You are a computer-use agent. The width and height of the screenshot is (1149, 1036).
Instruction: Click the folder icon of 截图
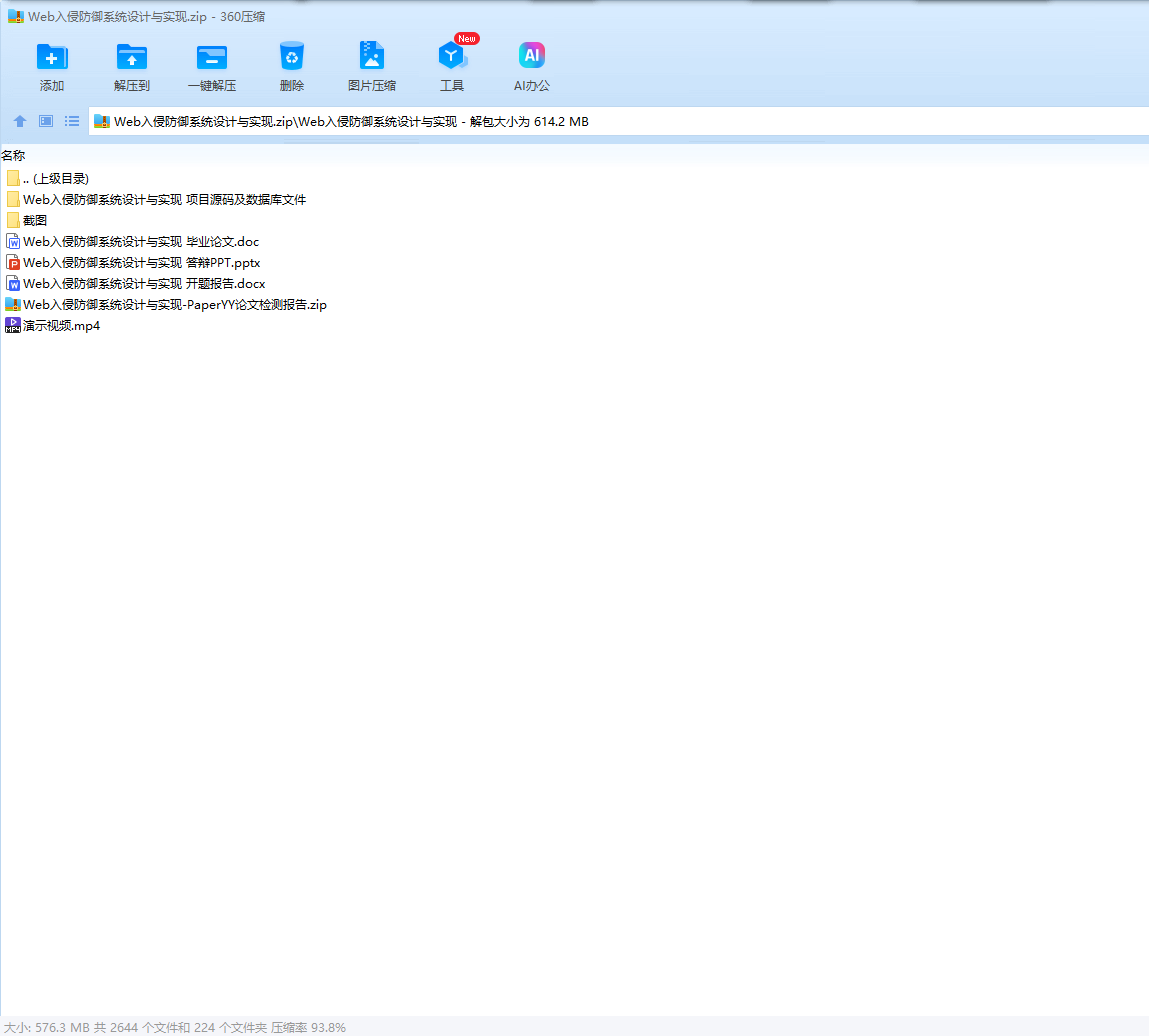(12, 221)
